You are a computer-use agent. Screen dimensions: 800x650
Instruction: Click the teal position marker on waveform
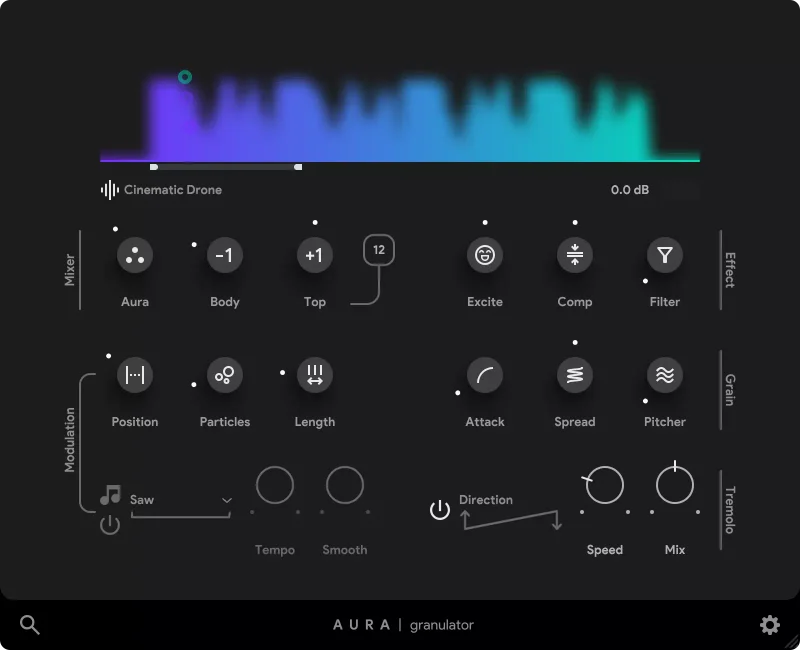click(185, 77)
